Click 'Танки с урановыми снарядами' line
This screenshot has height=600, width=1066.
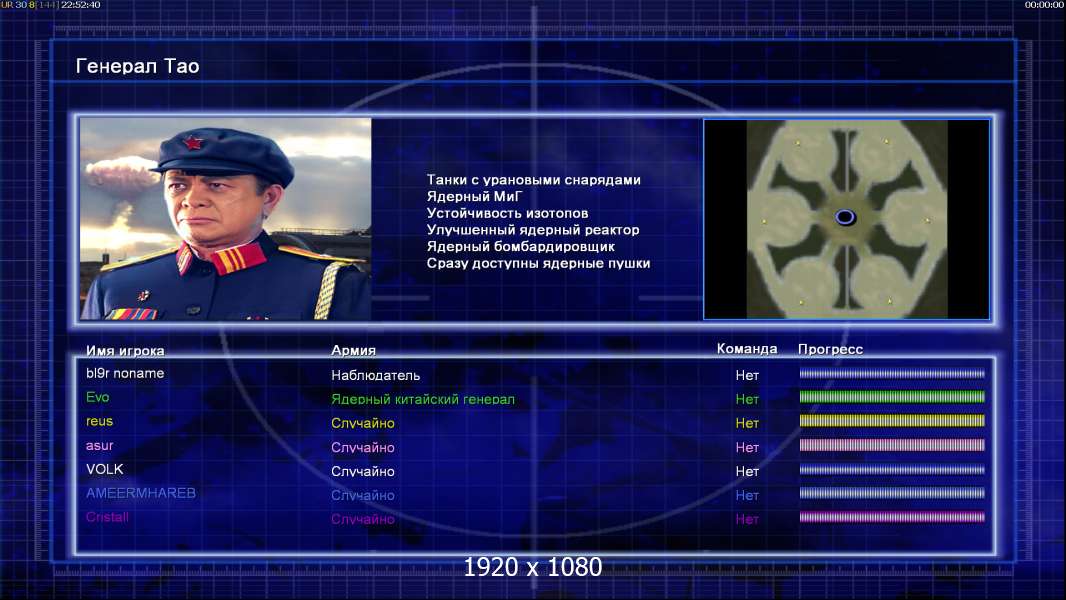coord(534,180)
